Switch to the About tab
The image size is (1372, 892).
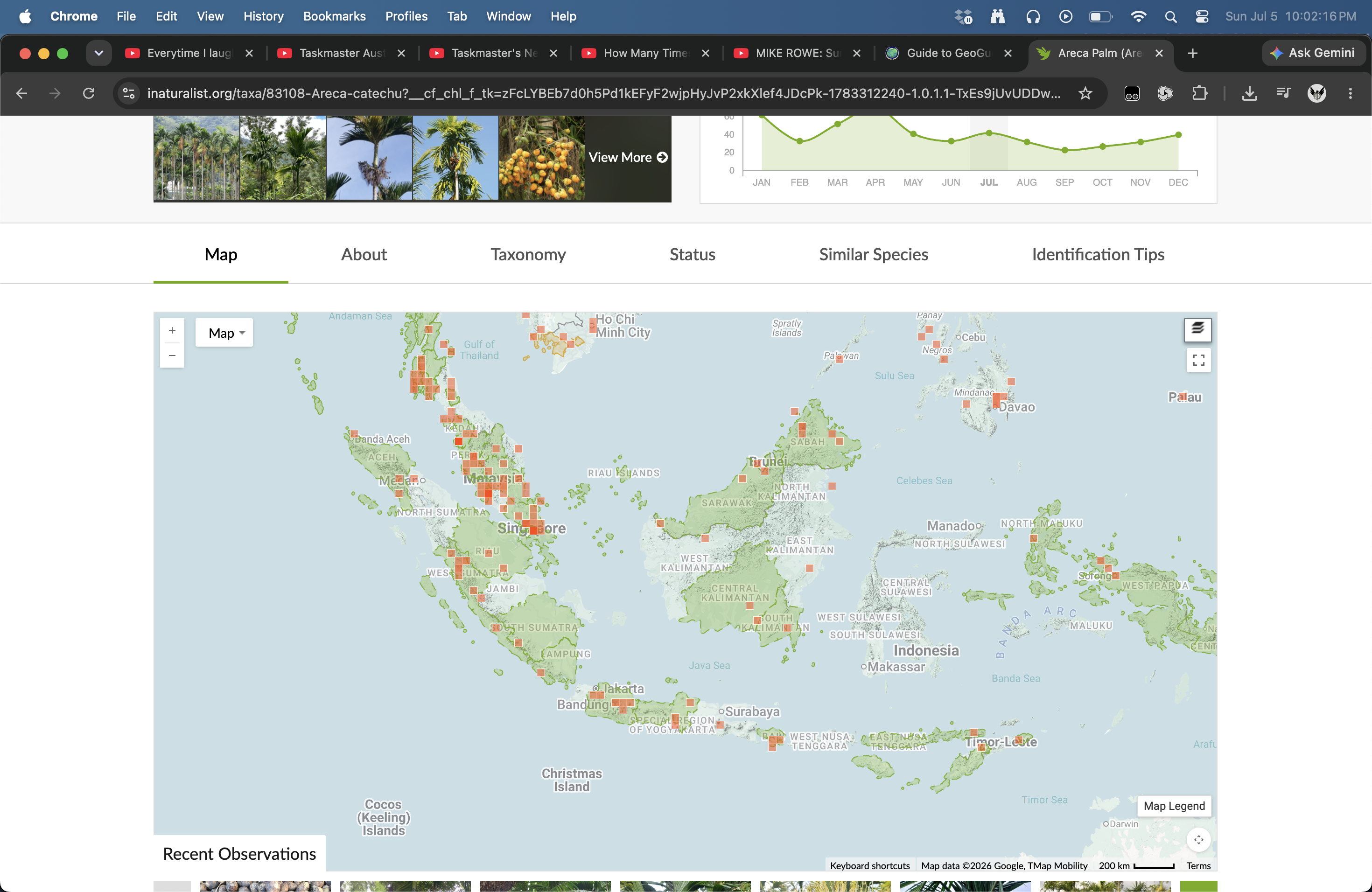[x=364, y=254]
